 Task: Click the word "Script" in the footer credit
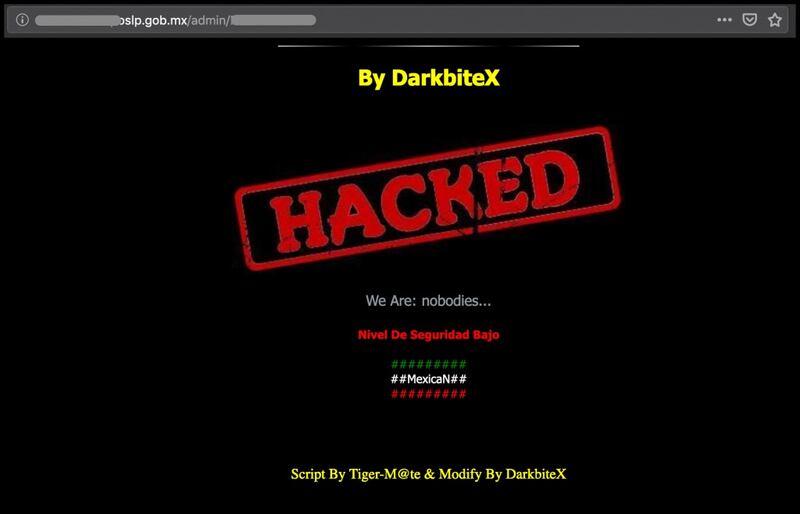[x=308, y=474]
